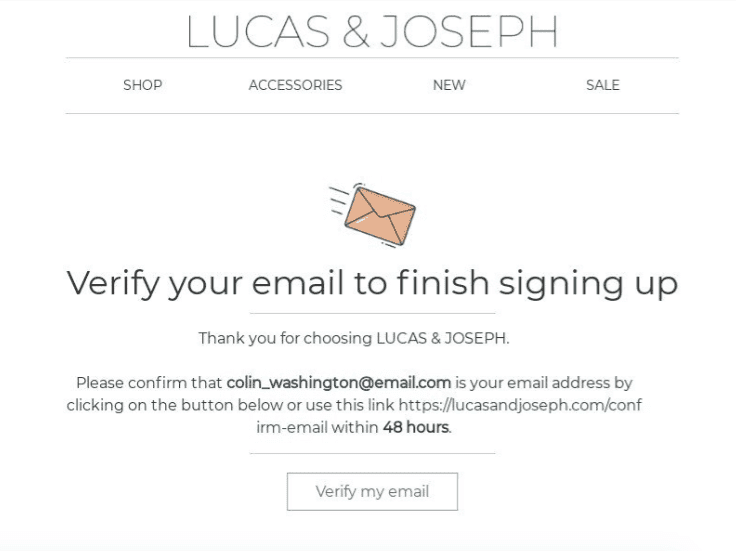Click the colin_washington@email.com address
This screenshot has width=736, height=551.
coord(338,382)
